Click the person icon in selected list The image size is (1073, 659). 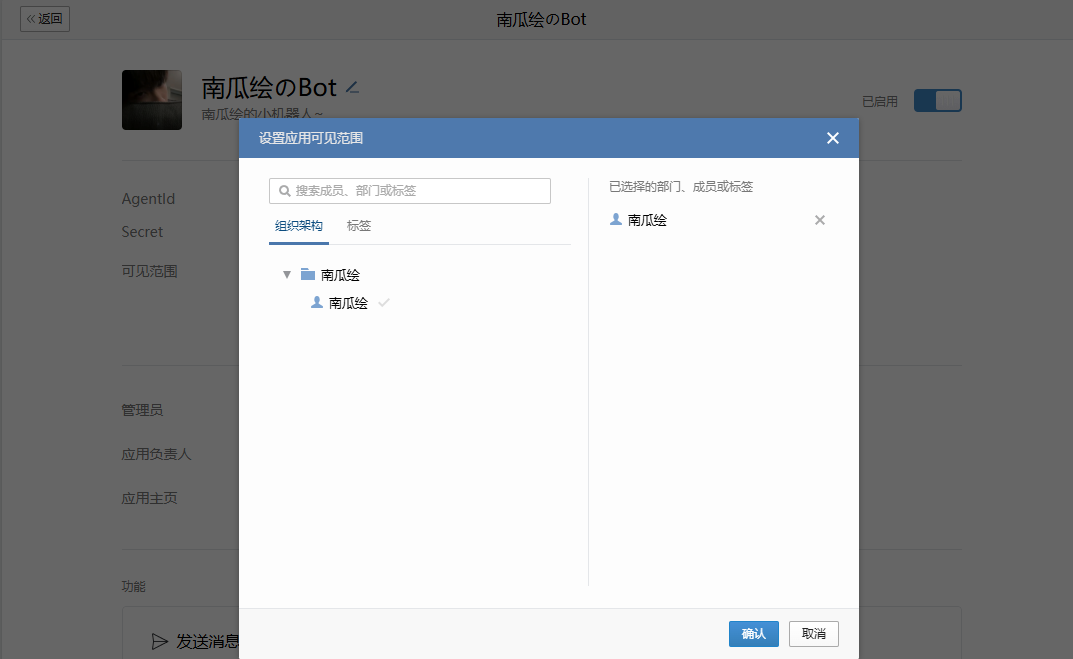(616, 220)
